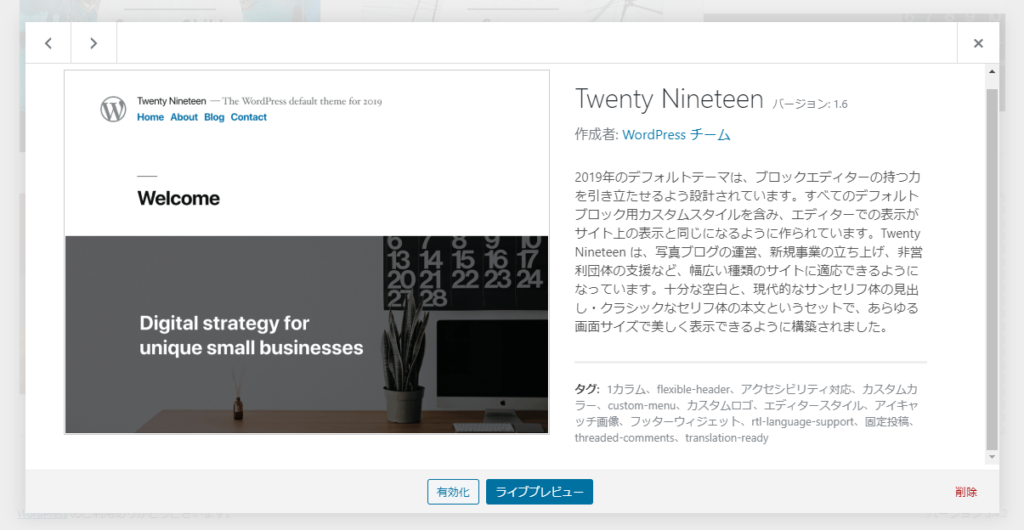
Task: Show the previous theme with left arrow
Action: click(48, 43)
